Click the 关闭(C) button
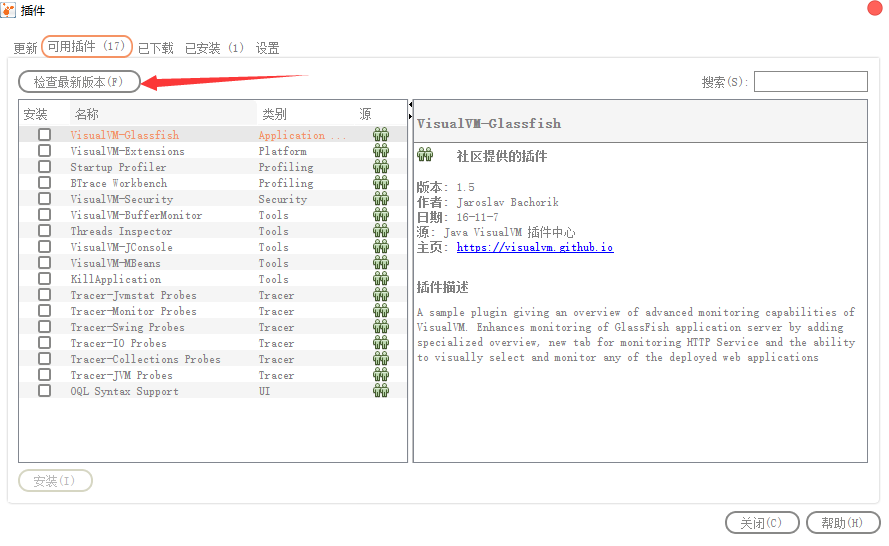 (762, 523)
